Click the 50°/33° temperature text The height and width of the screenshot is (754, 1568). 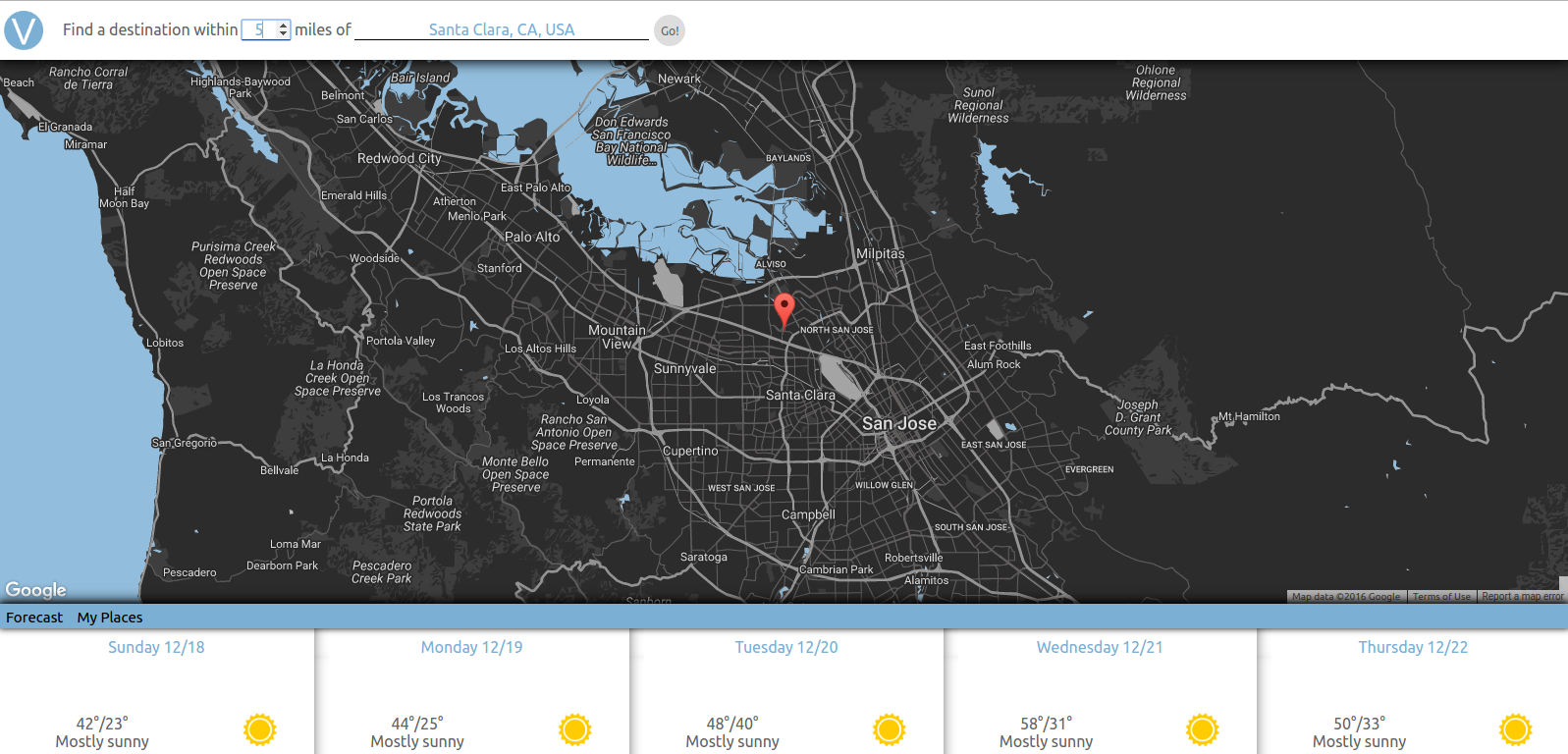coord(1359,724)
